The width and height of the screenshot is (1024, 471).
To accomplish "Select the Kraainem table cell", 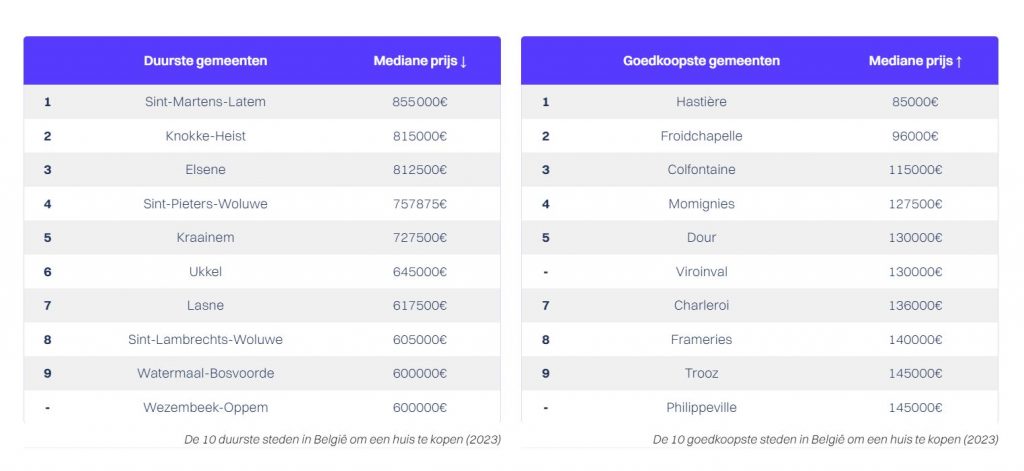I will click(x=205, y=238).
